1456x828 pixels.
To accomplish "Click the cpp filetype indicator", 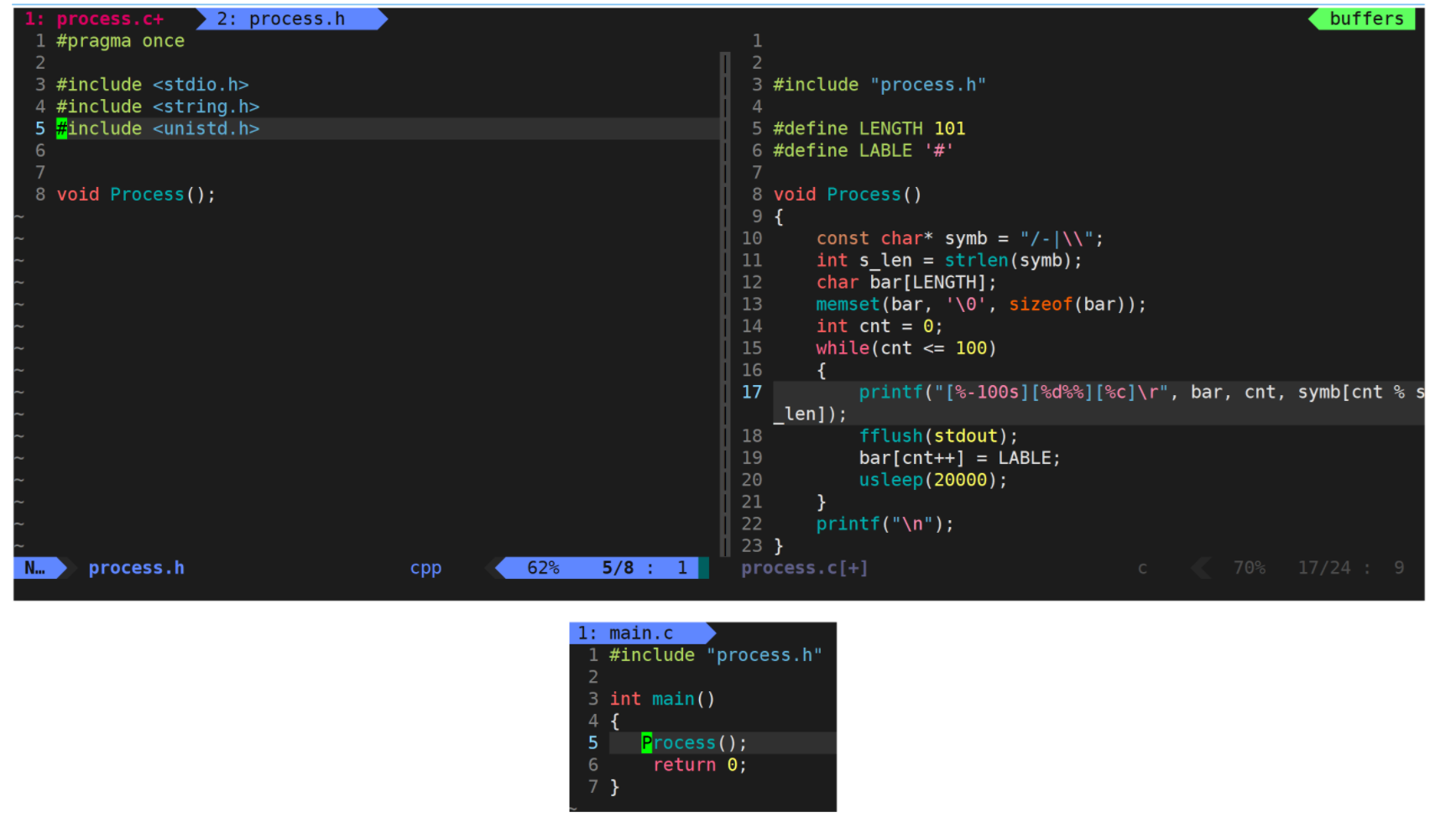I will pyautogui.click(x=425, y=568).
